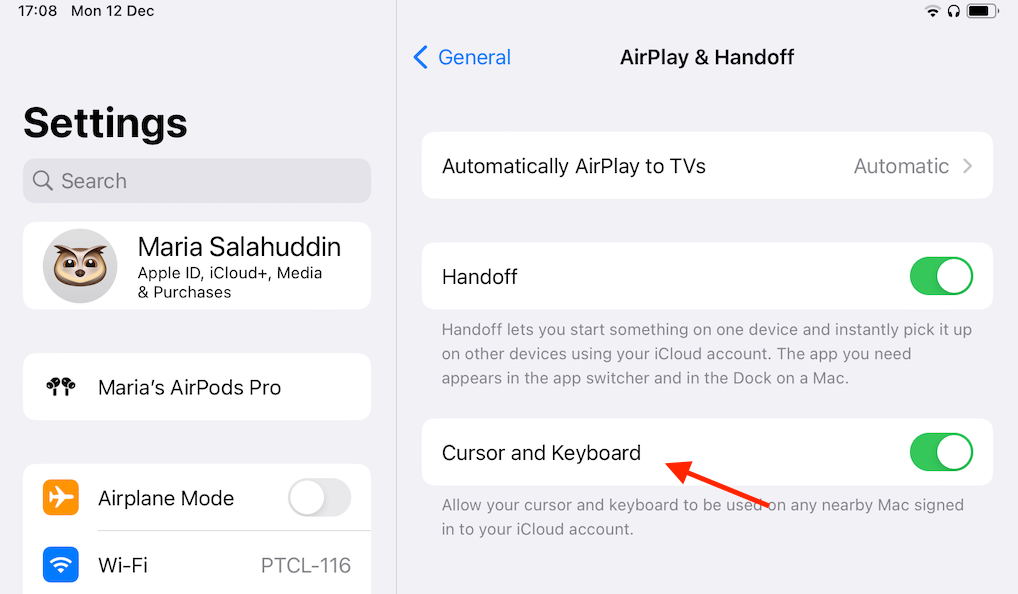Select the Automatic value option
Image resolution: width=1018 pixels, height=594 pixels.
[x=901, y=166]
